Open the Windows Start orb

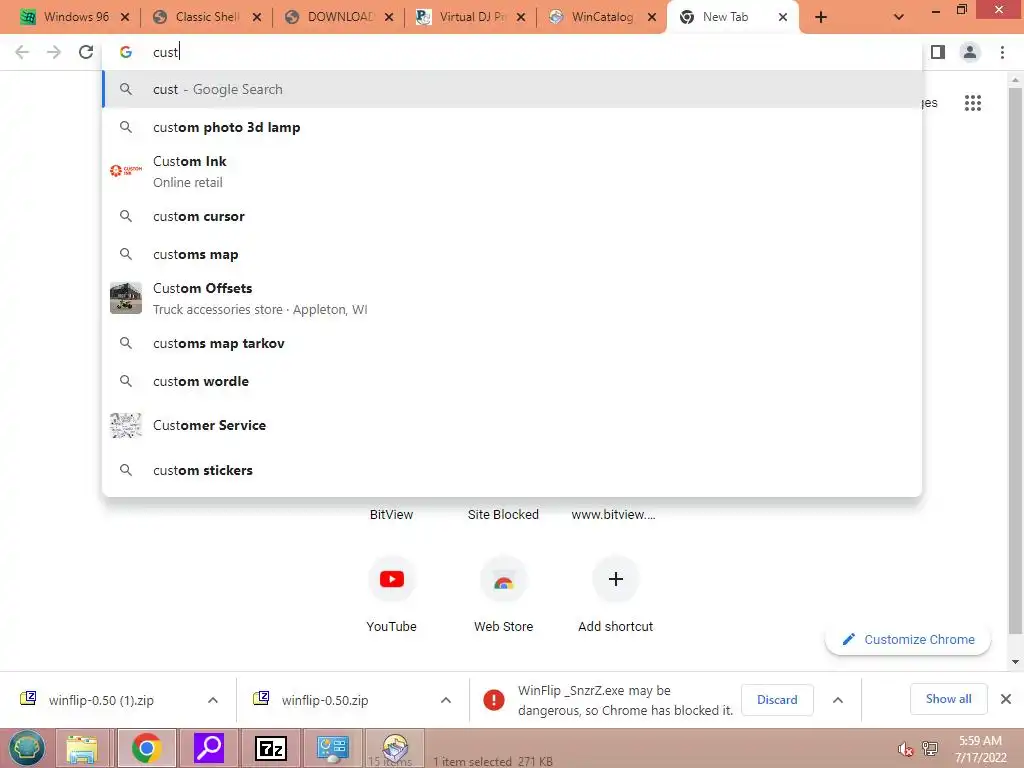click(27, 748)
